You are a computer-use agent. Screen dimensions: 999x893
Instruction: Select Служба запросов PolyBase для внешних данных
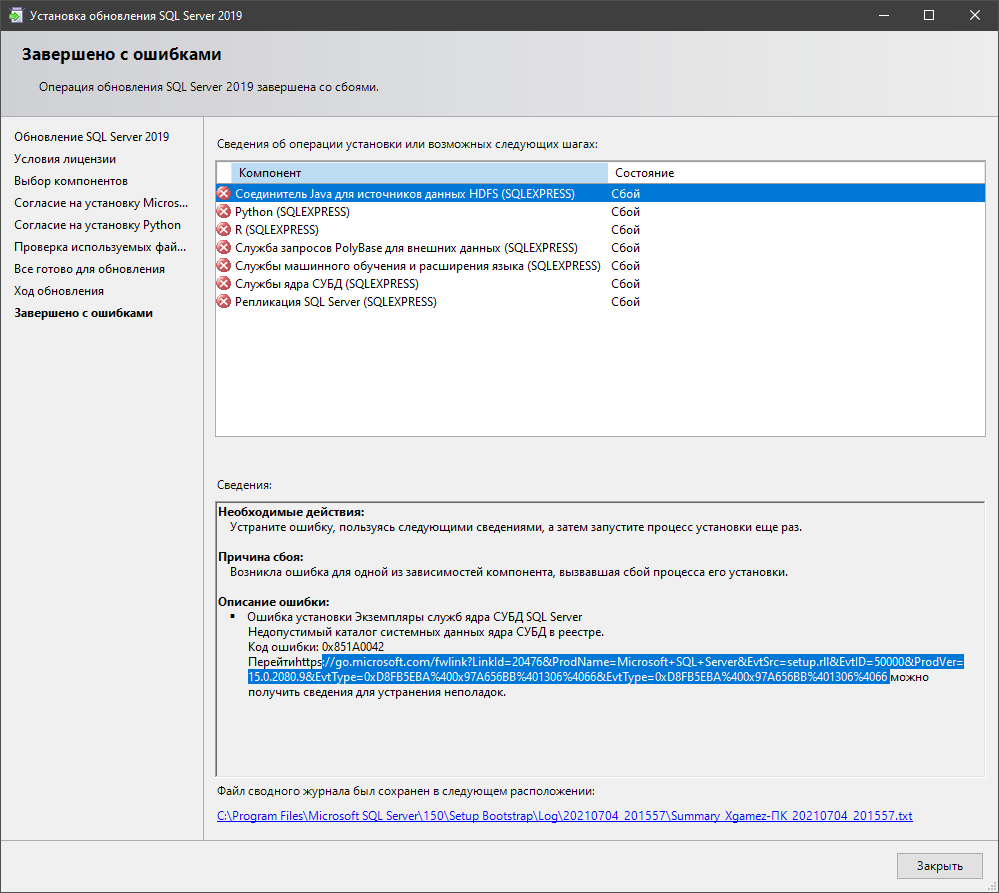click(600, 248)
